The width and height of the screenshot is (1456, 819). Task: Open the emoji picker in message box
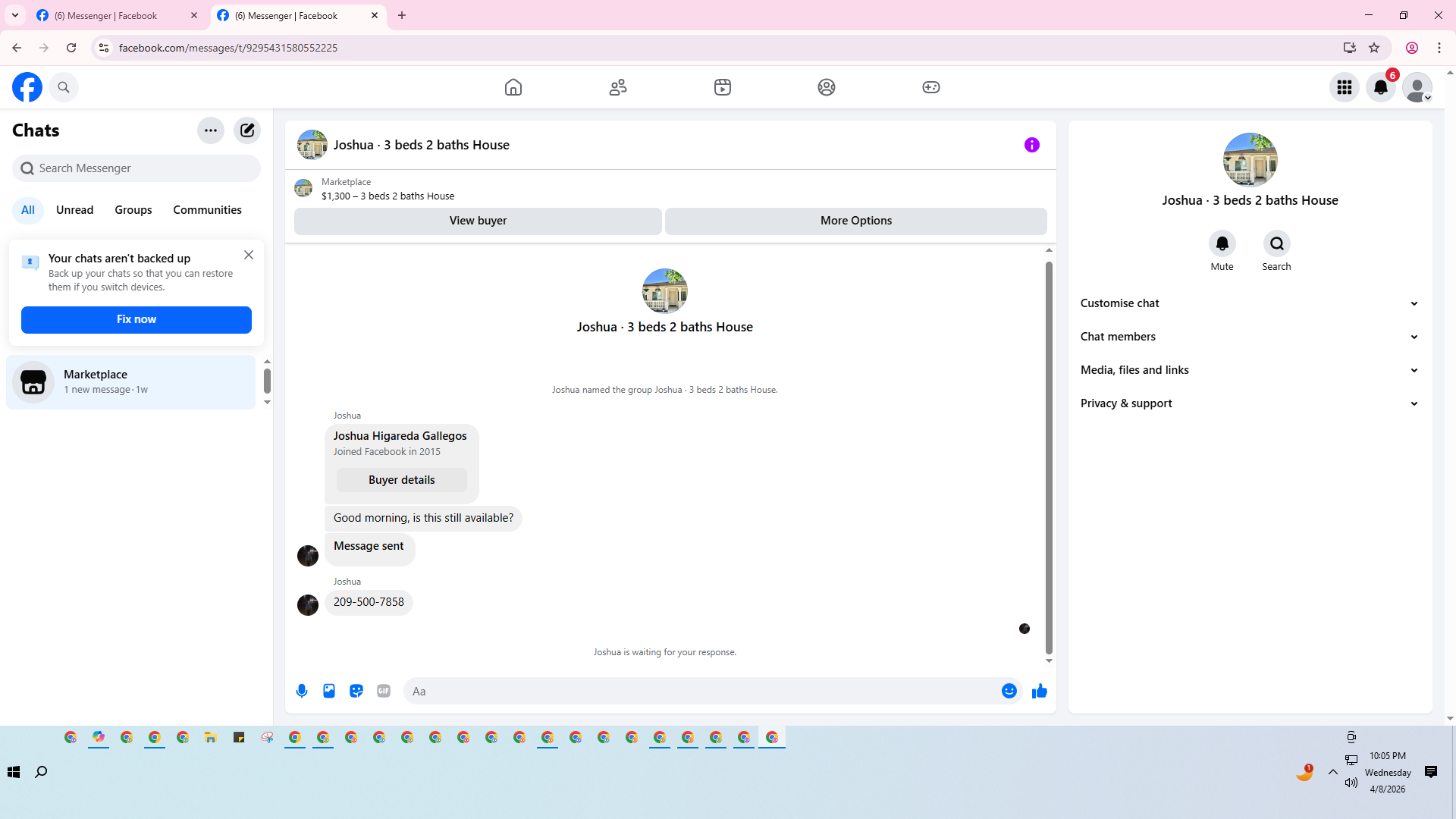click(x=1009, y=691)
